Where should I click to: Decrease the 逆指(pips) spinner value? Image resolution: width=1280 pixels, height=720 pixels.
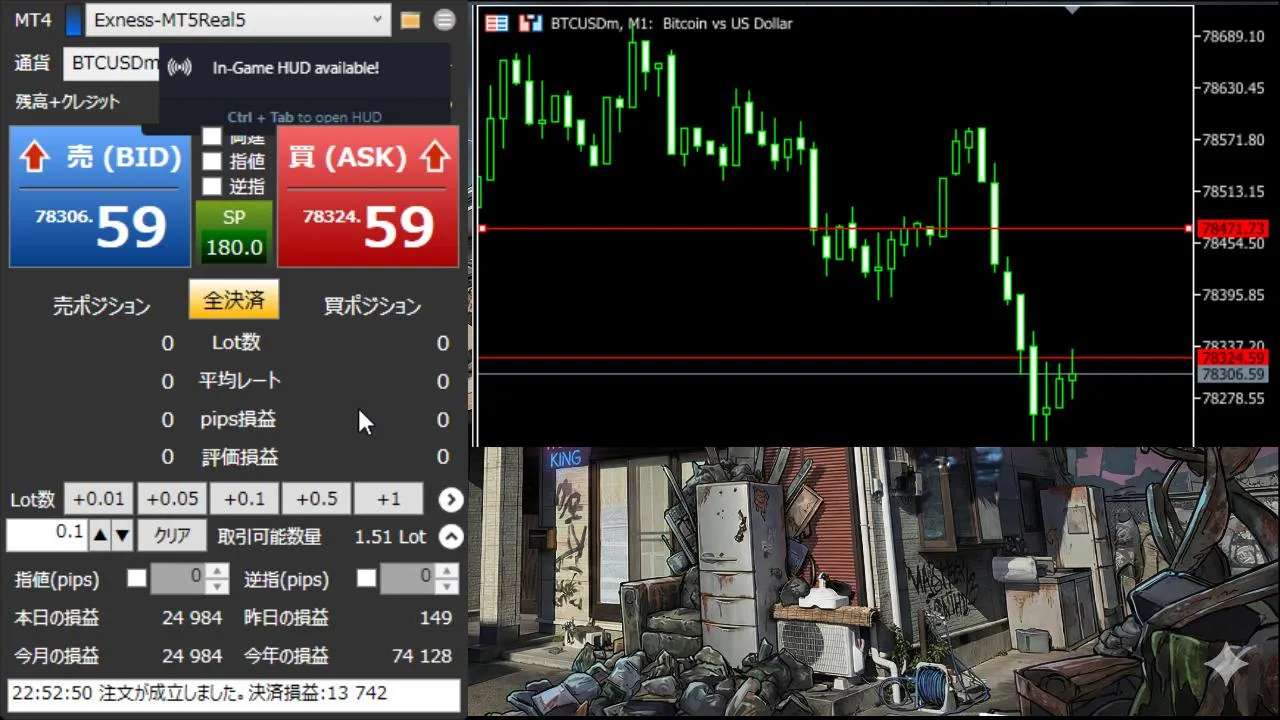click(x=449, y=585)
